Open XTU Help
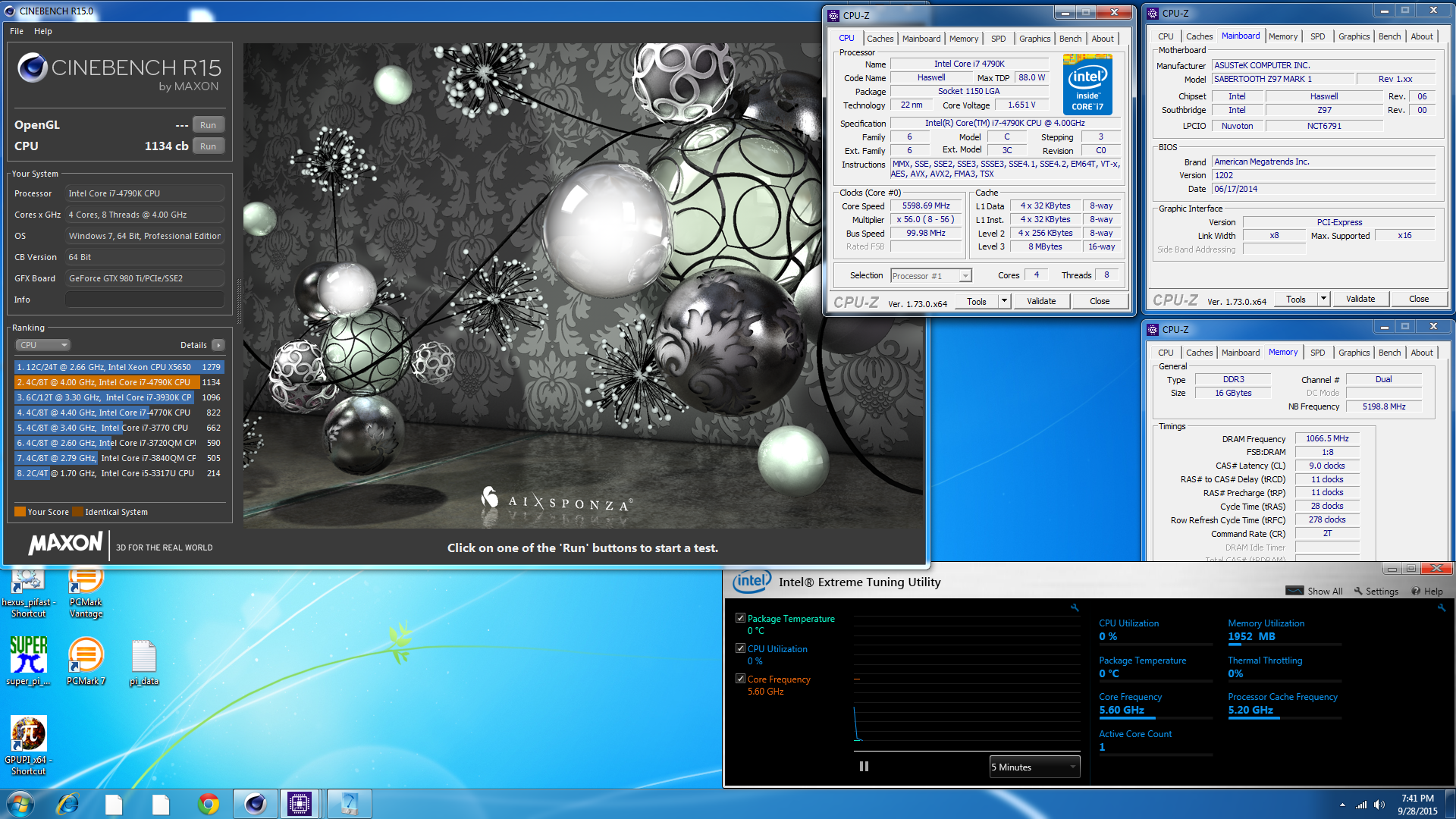Viewport: 1456px width, 819px height. pos(1427,591)
